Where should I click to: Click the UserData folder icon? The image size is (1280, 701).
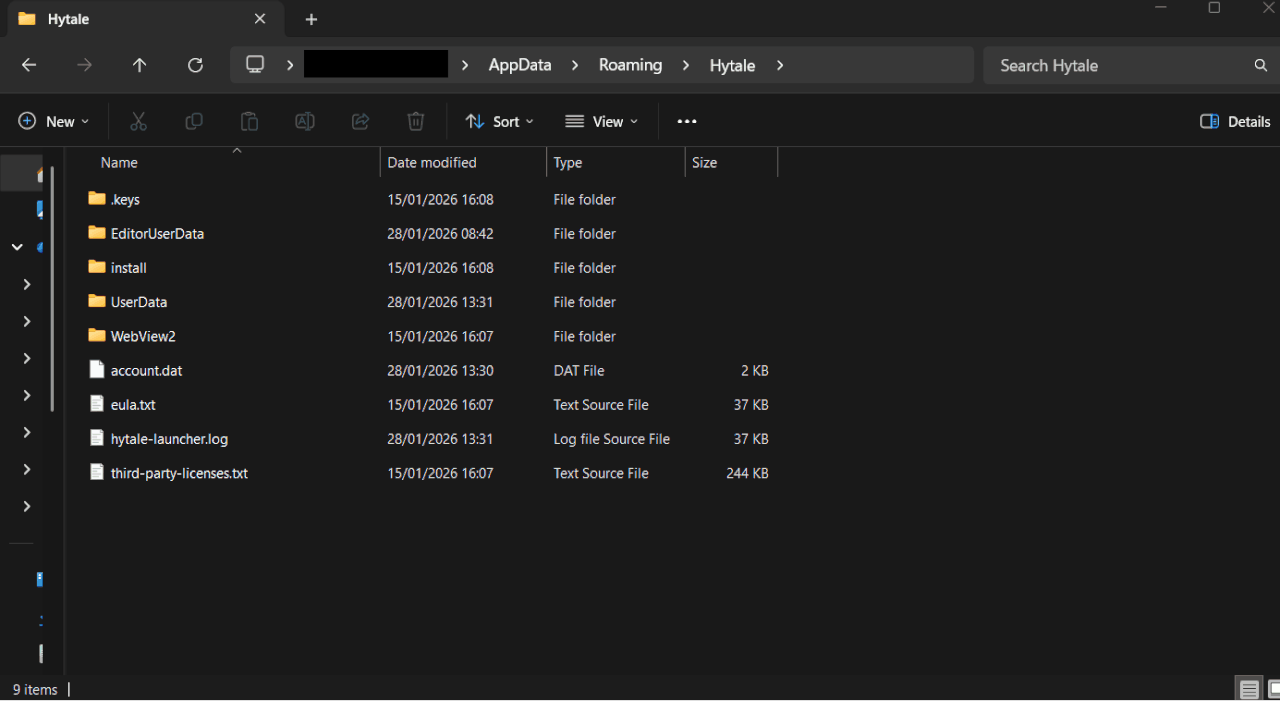[97, 301]
